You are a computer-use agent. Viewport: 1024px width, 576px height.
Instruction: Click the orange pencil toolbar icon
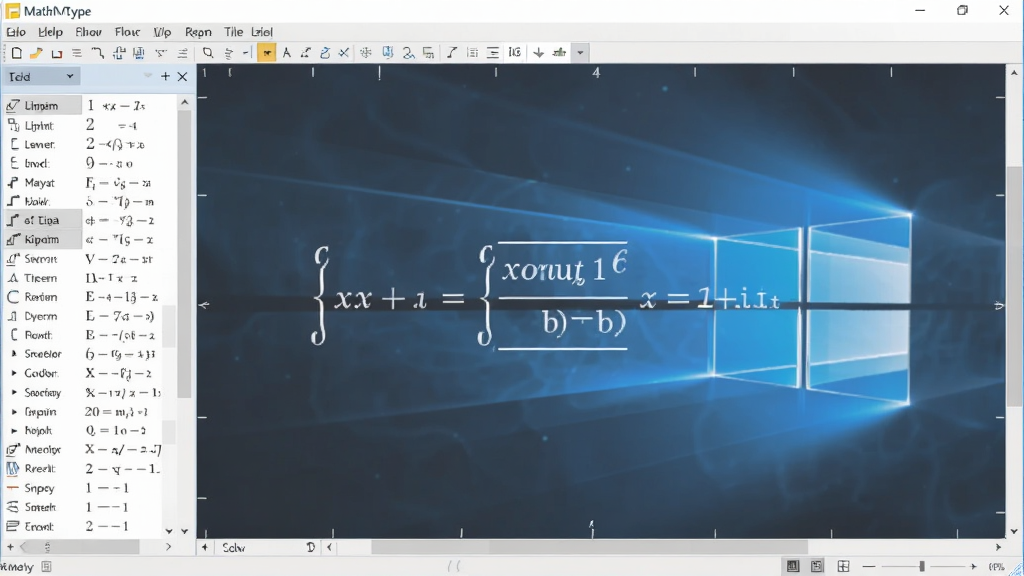pos(37,53)
